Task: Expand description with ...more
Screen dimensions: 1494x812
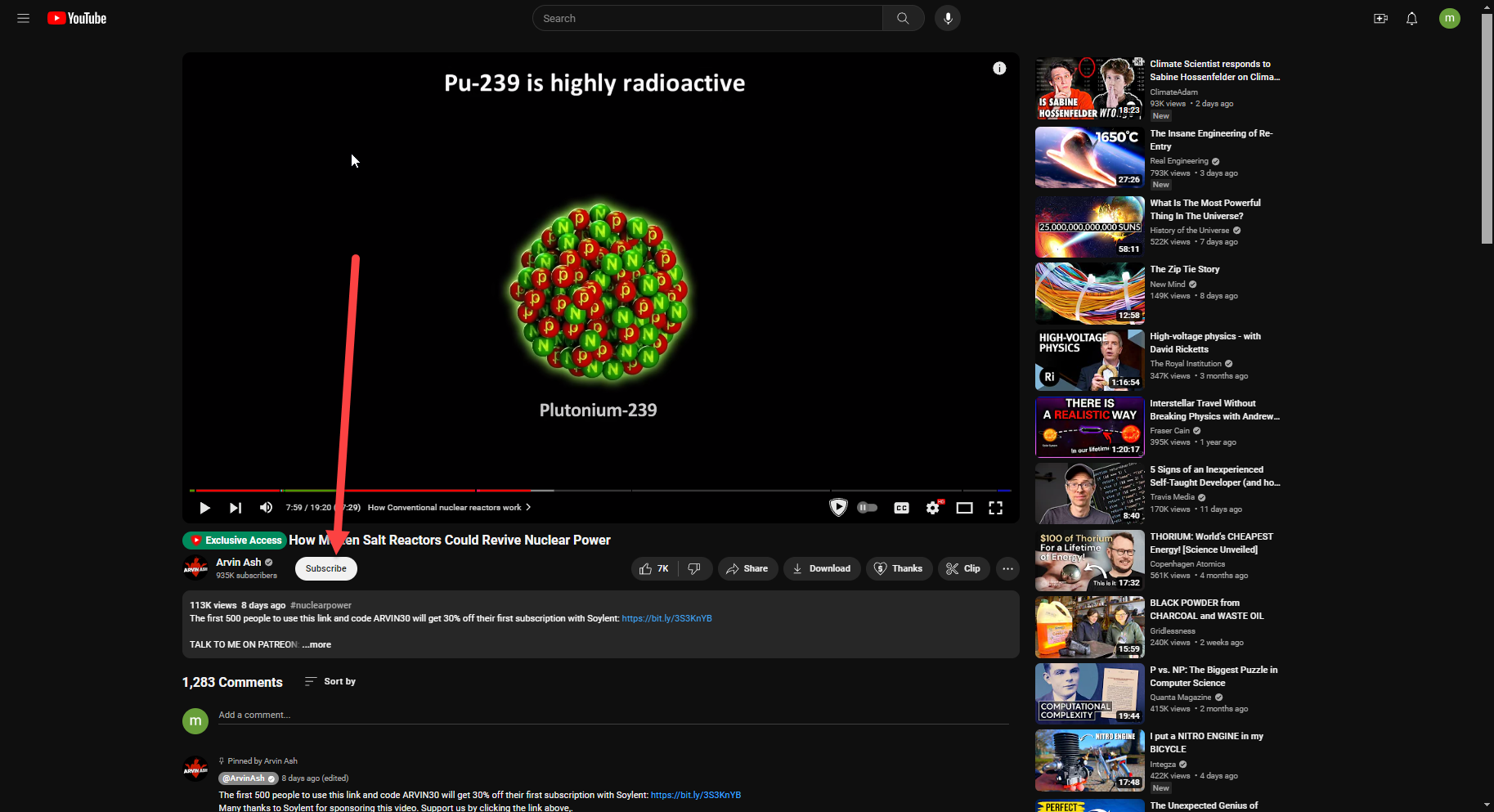Action: pos(316,644)
